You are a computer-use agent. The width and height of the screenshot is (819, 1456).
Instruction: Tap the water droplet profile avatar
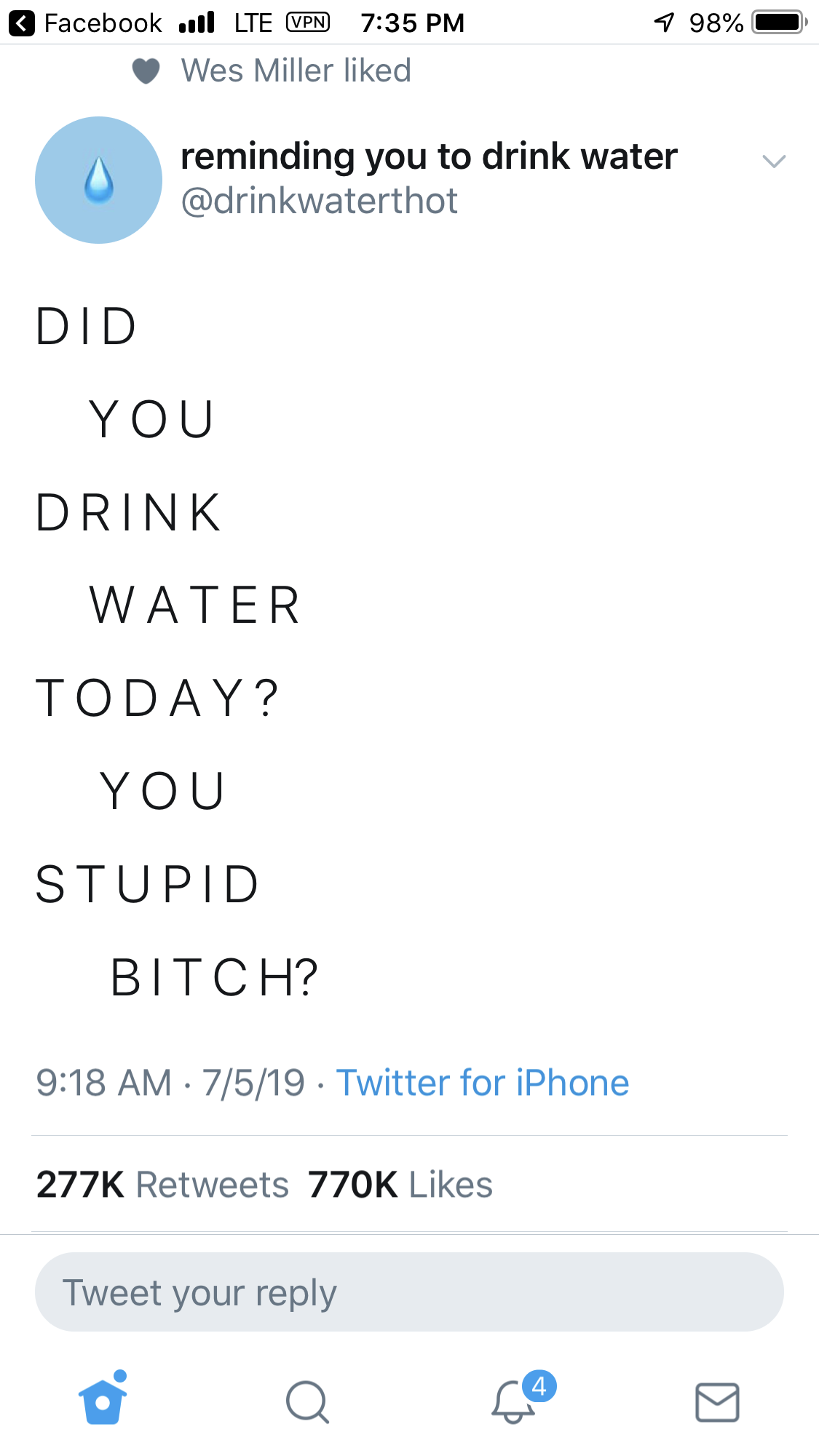tap(99, 180)
